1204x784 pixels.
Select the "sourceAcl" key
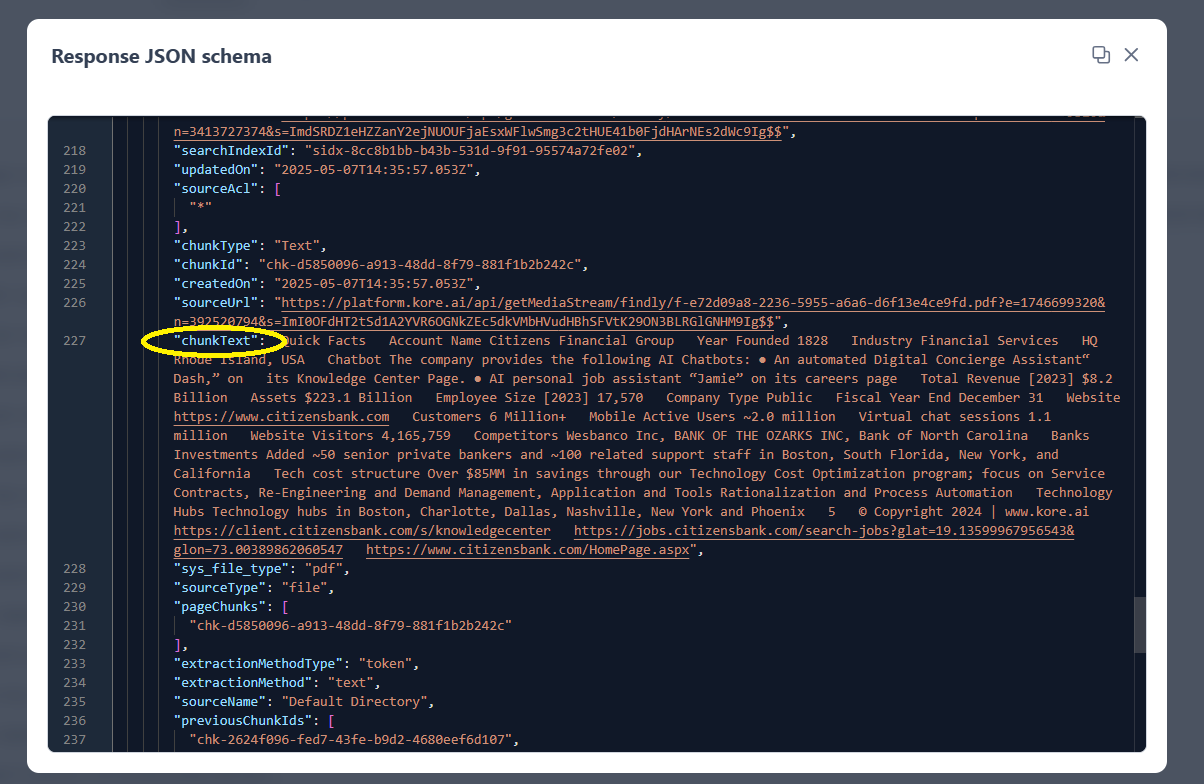(215, 189)
